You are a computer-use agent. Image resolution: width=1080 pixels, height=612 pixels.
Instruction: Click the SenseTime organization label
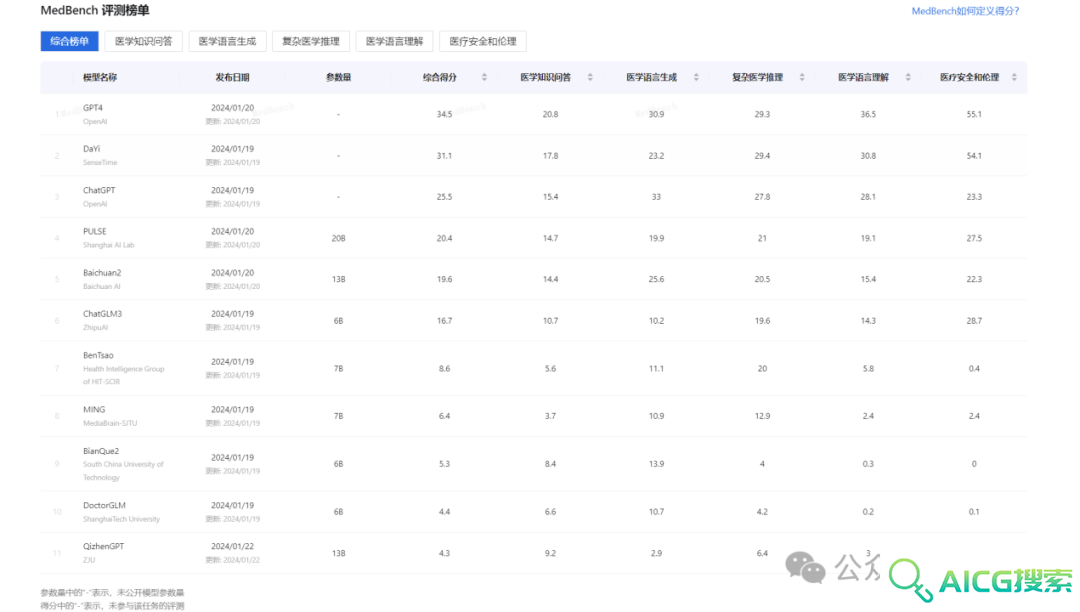[101, 162]
